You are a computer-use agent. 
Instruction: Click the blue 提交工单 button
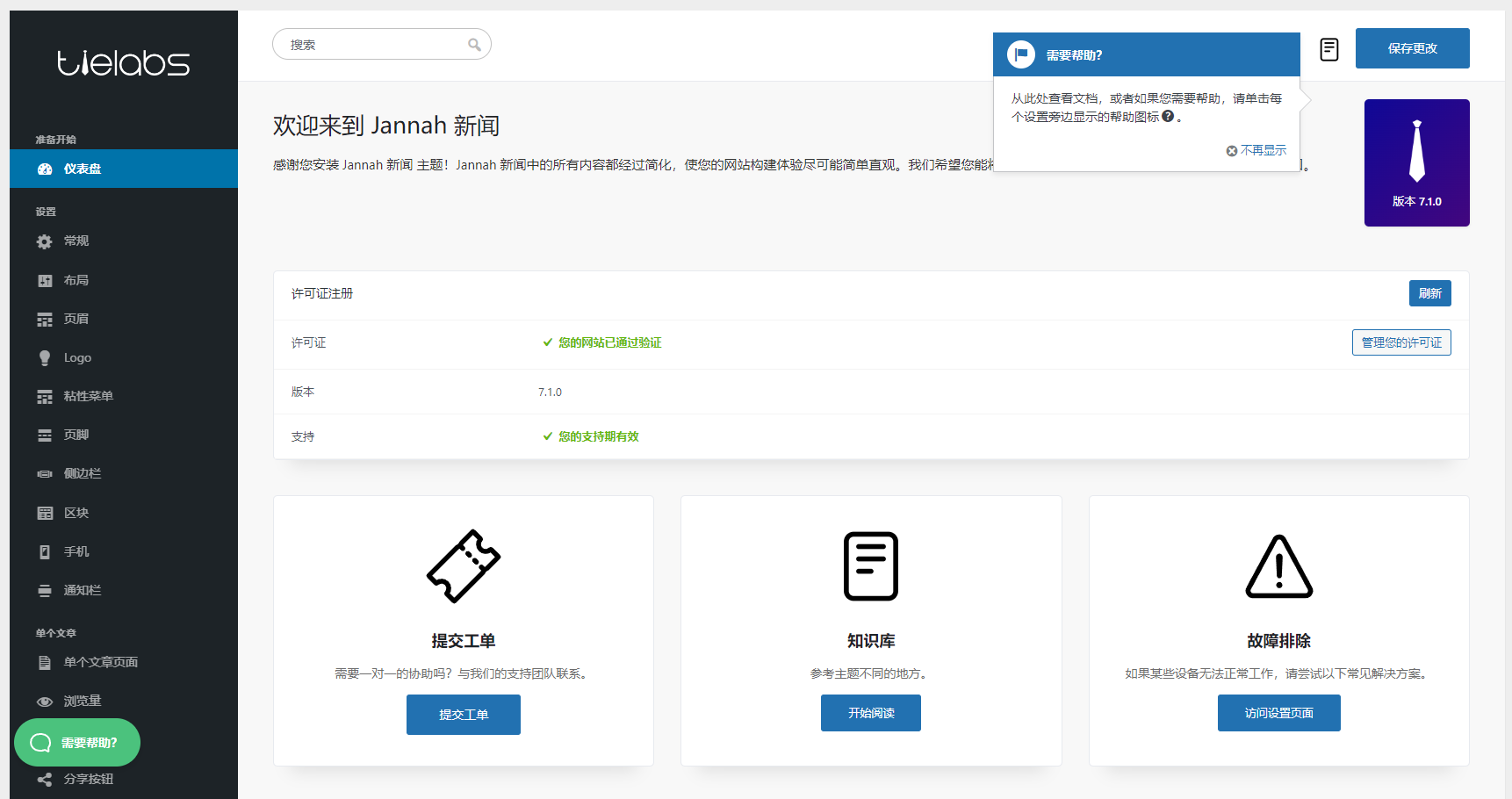pos(464,715)
